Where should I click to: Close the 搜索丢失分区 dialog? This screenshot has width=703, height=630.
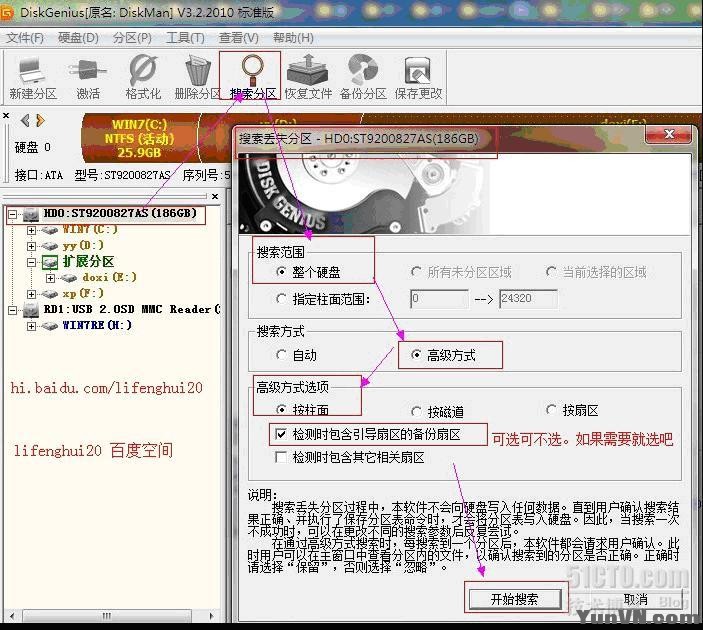tap(669, 134)
